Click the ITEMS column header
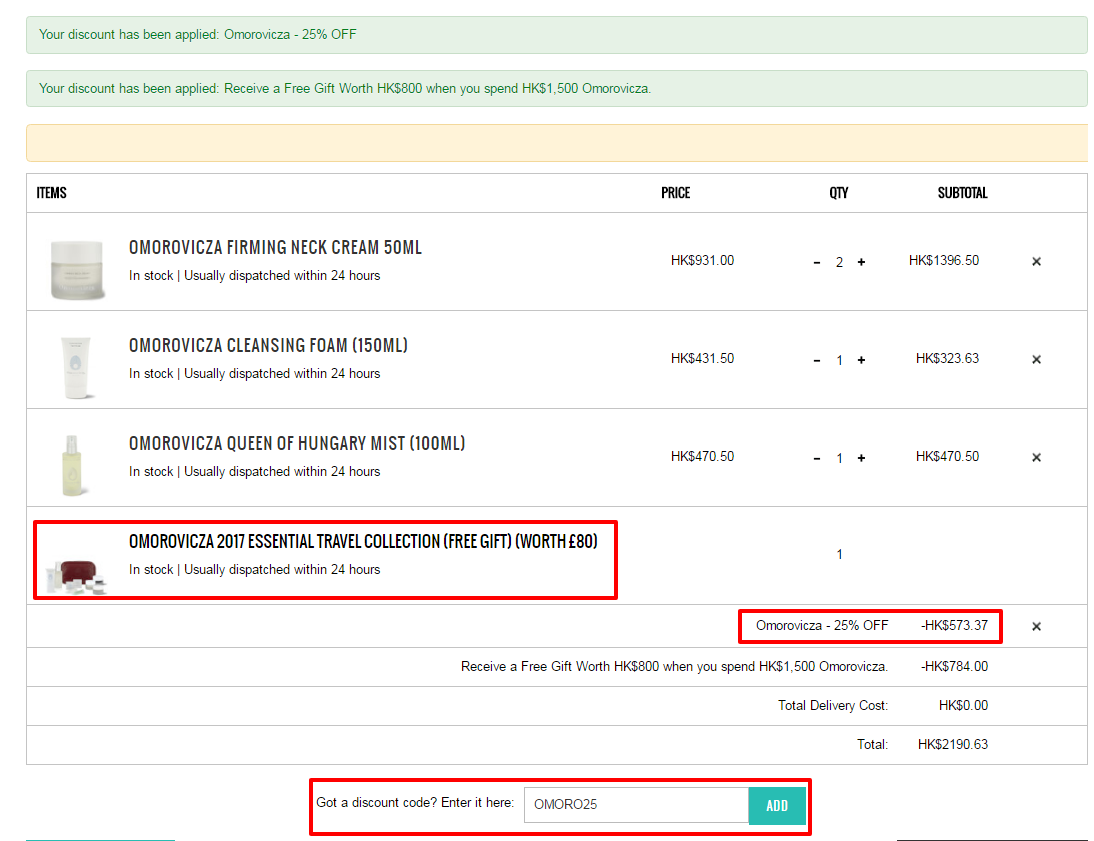 pos(52,193)
